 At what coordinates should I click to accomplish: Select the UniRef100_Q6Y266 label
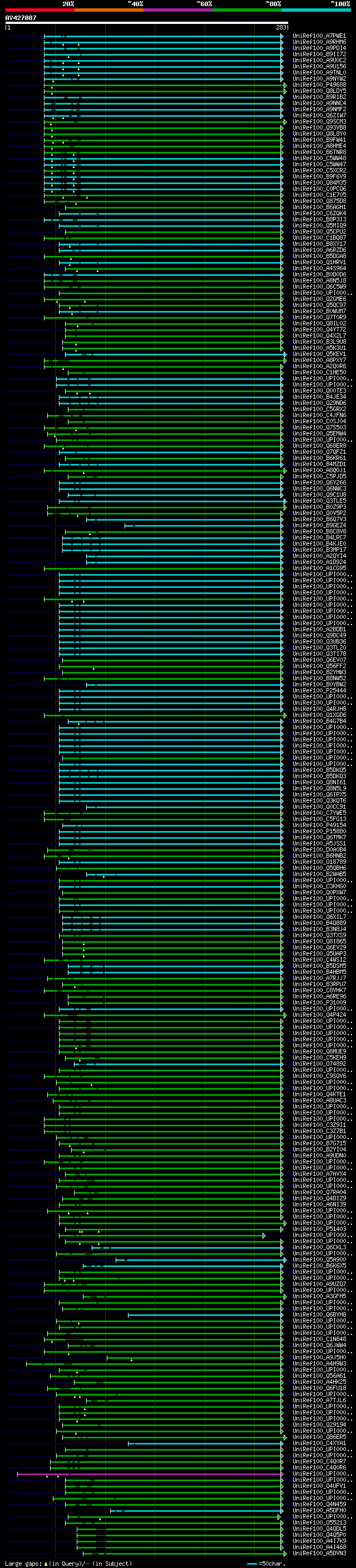[319, 483]
